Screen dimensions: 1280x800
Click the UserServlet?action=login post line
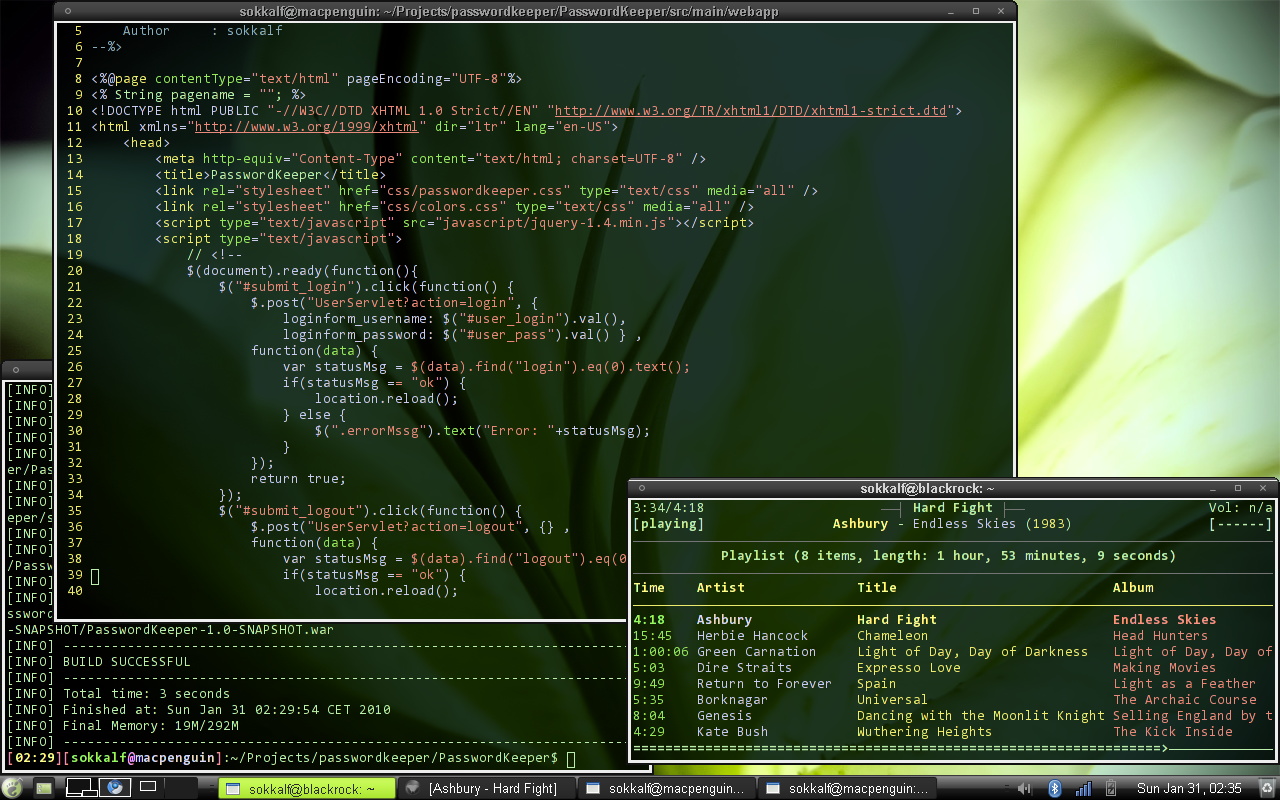pos(395,303)
